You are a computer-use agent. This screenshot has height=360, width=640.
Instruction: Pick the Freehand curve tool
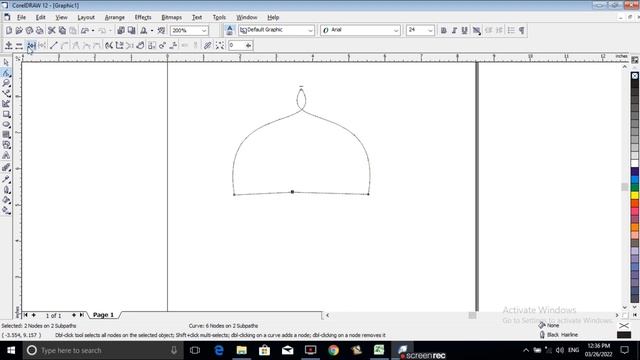[x=6, y=93]
